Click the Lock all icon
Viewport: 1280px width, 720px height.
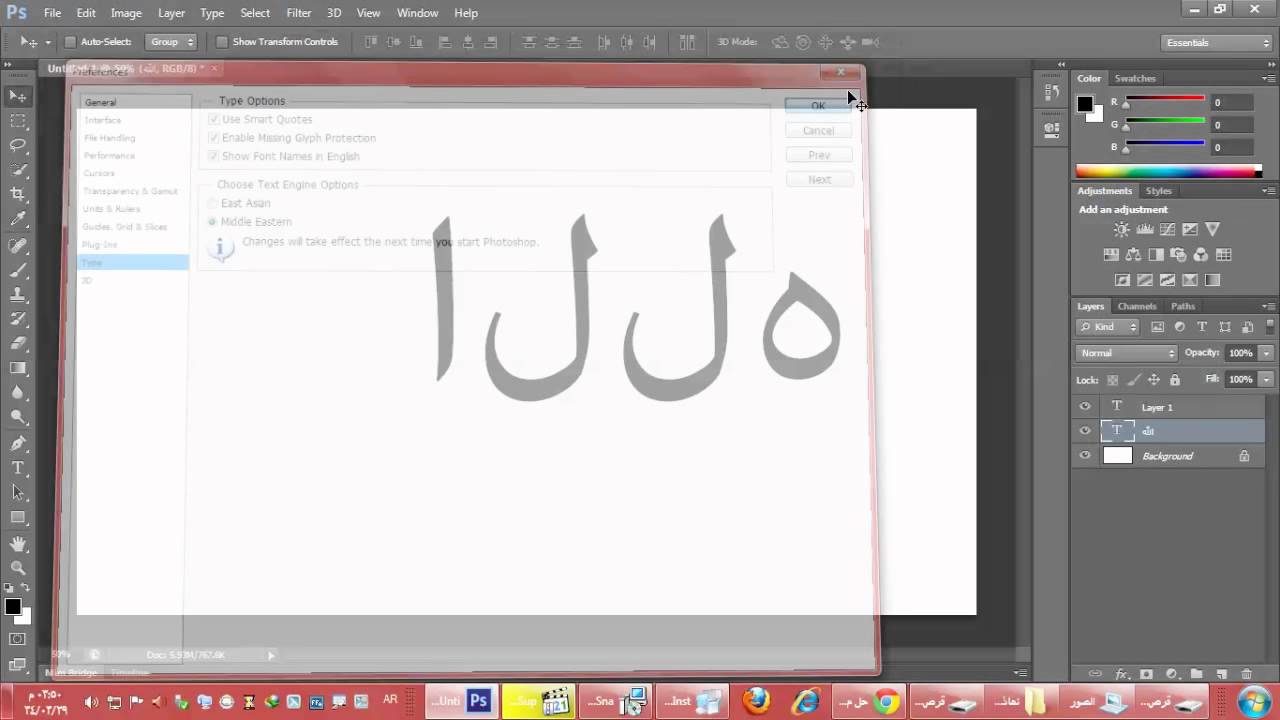coord(1175,380)
